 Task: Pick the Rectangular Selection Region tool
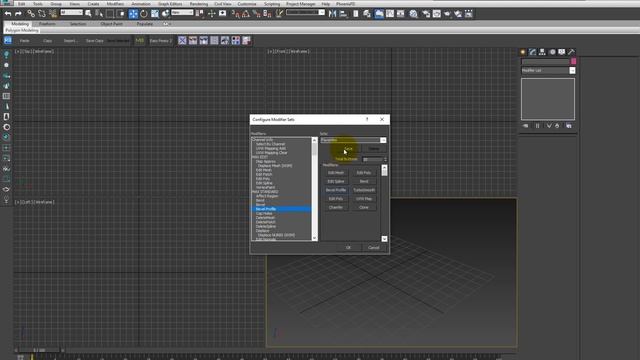(x=110, y=14)
